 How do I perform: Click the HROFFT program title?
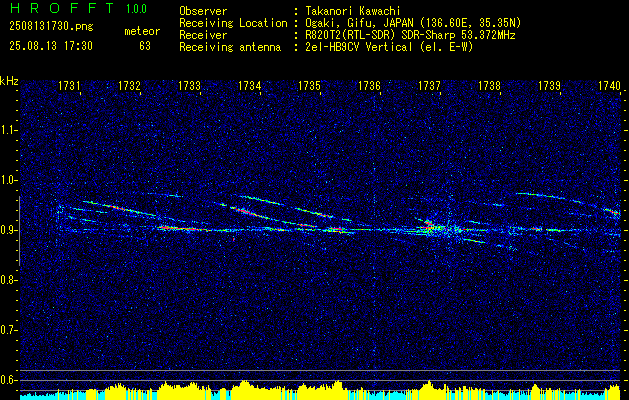coord(62,8)
